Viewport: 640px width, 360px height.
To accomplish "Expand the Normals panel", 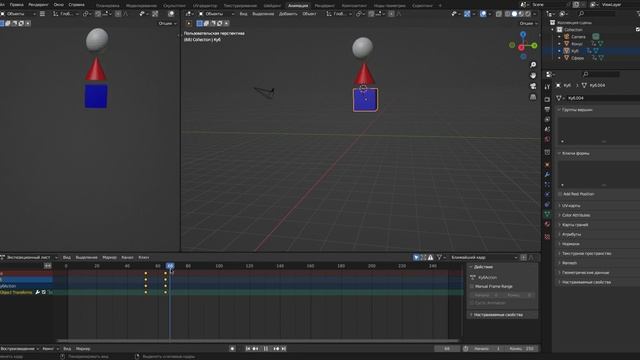I will click(569, 244).
